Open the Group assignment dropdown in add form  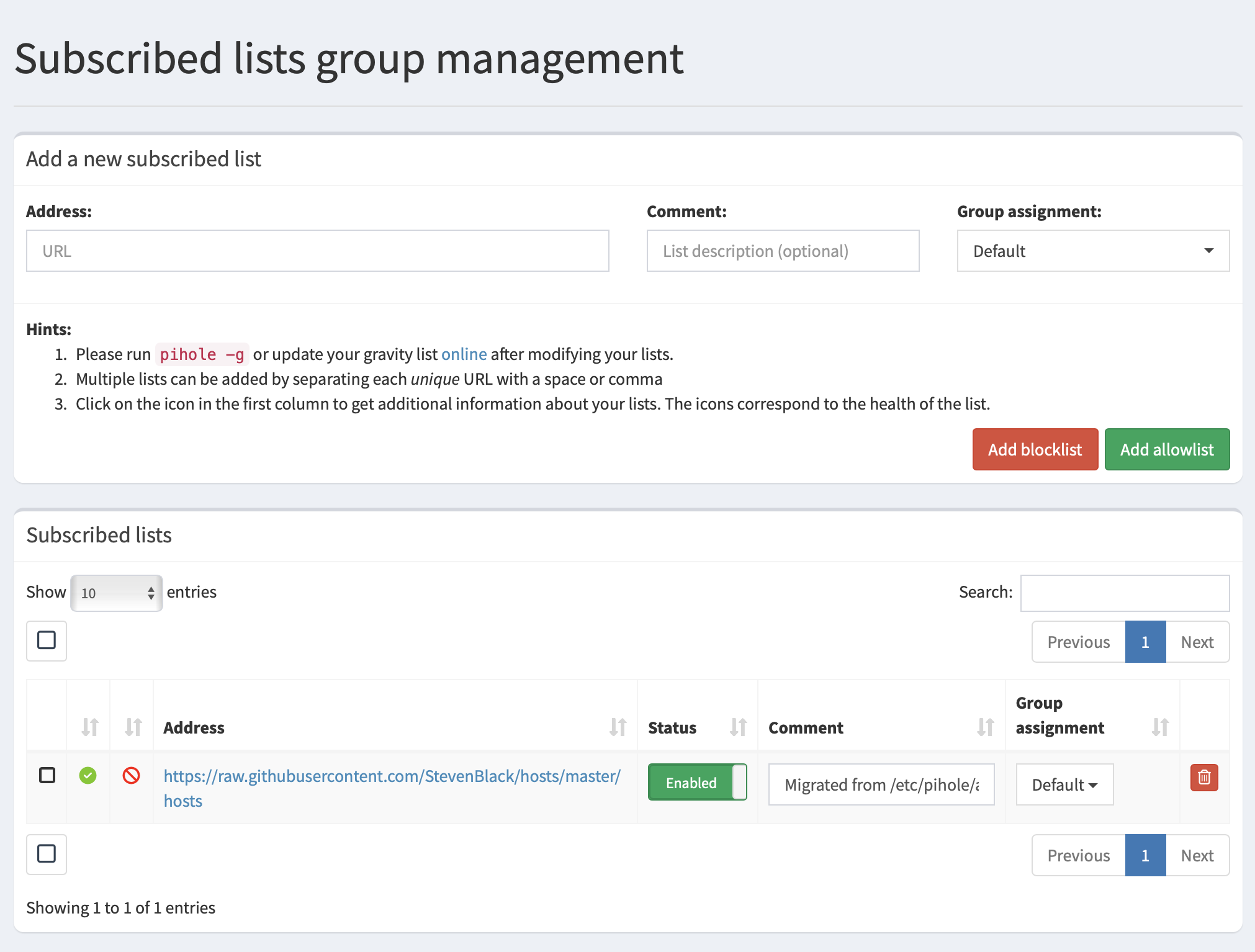coord(1092,251)
